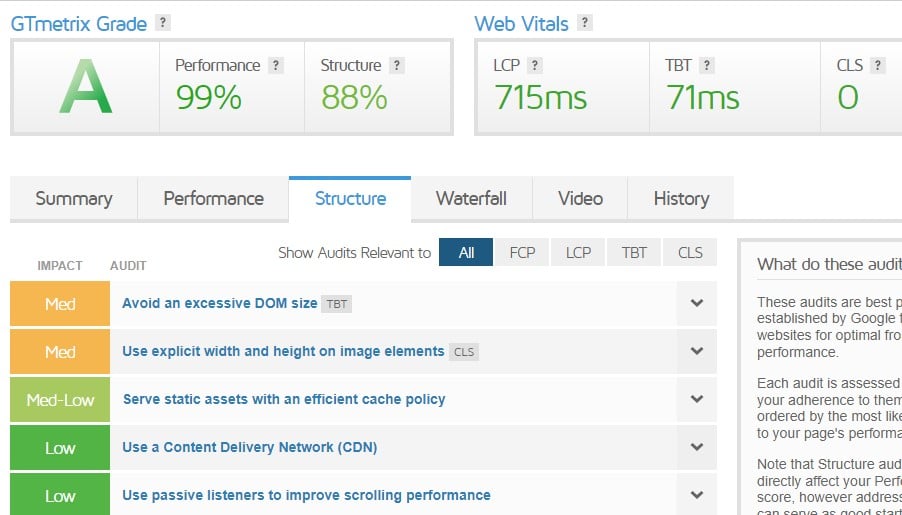Expand the passive listeners audit chevron
902x515 pixels.
(x=697, y=495)
